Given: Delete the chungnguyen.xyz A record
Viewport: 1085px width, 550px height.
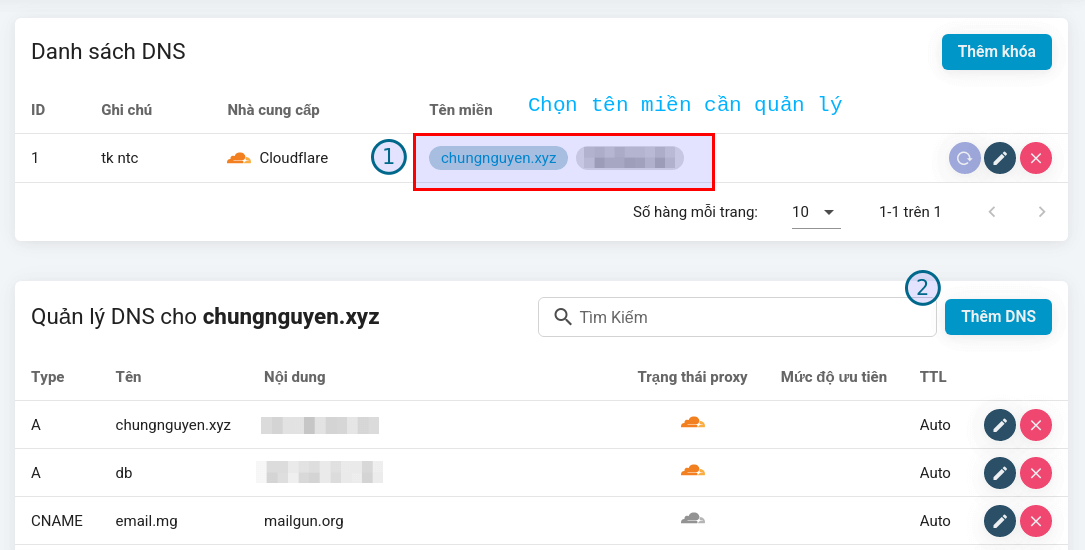Looking at the screenshot, I should (1036, 425).
